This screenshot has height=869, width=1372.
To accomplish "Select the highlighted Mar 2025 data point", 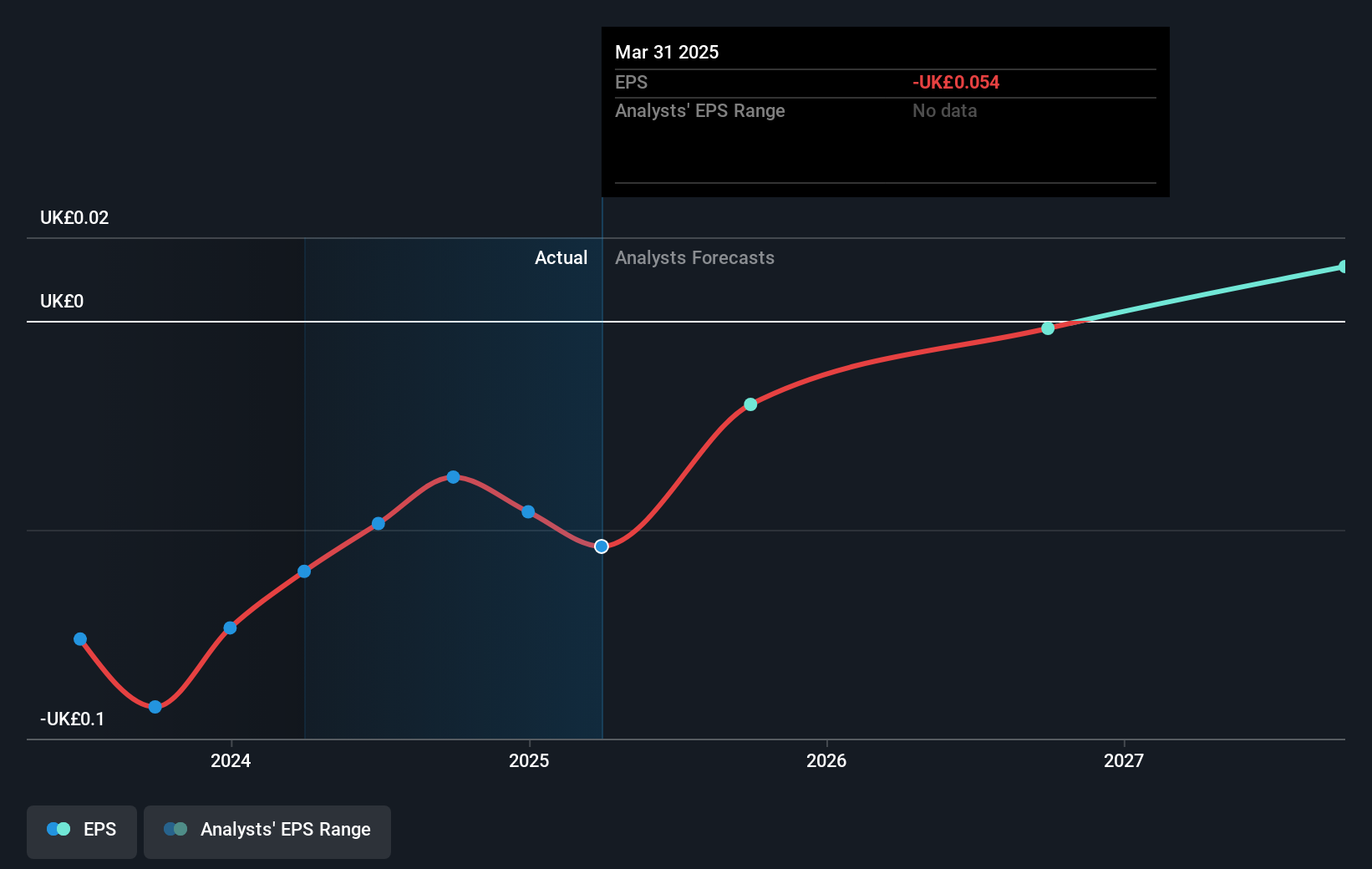I will click(601, 546).
